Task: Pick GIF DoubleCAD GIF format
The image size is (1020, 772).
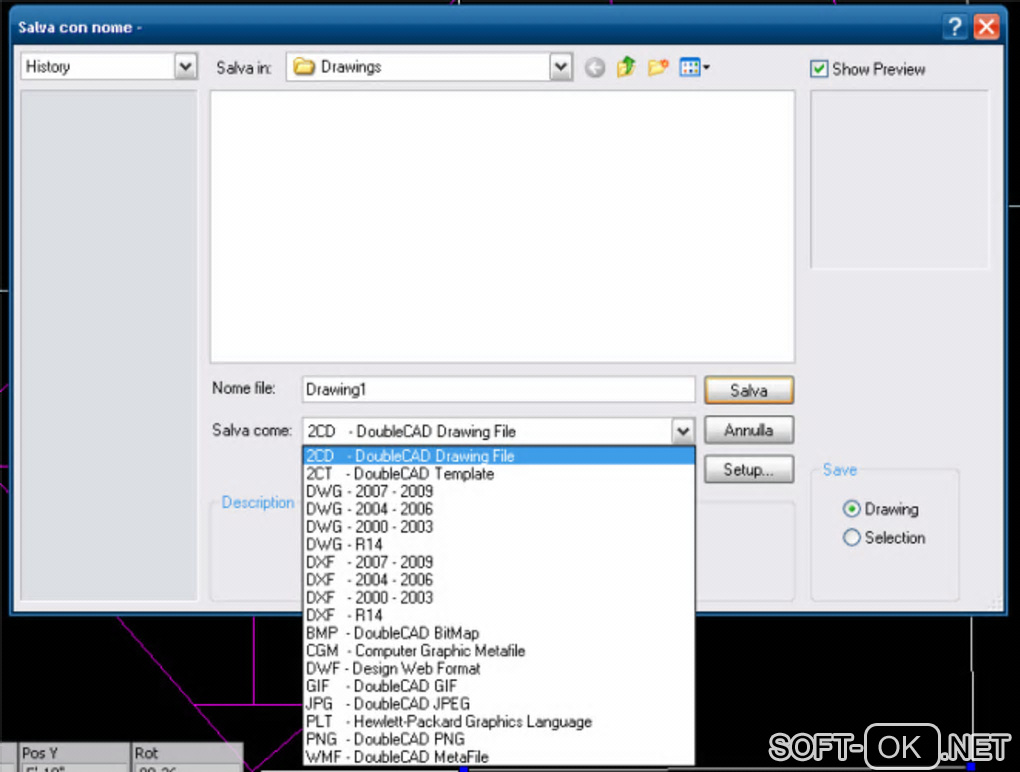Action: pyautogui.click(x=499, y=686)
